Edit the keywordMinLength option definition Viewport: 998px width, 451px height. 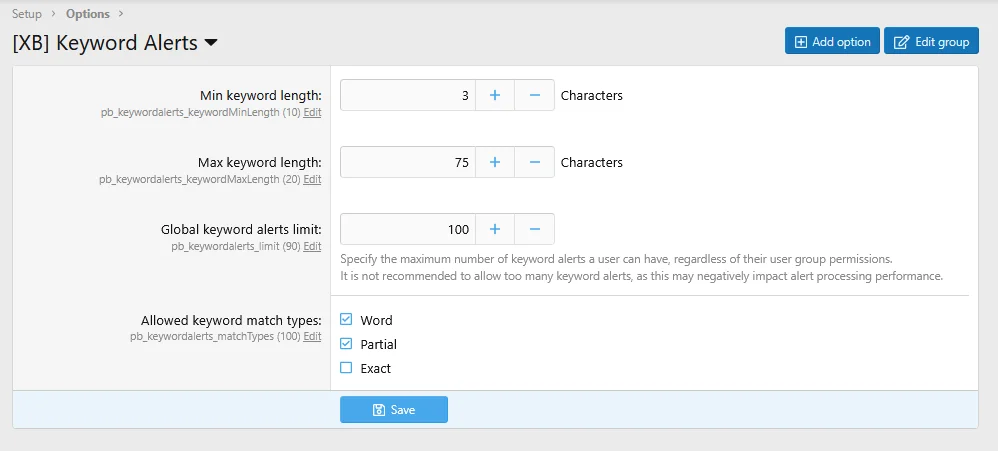pos(312,113)
